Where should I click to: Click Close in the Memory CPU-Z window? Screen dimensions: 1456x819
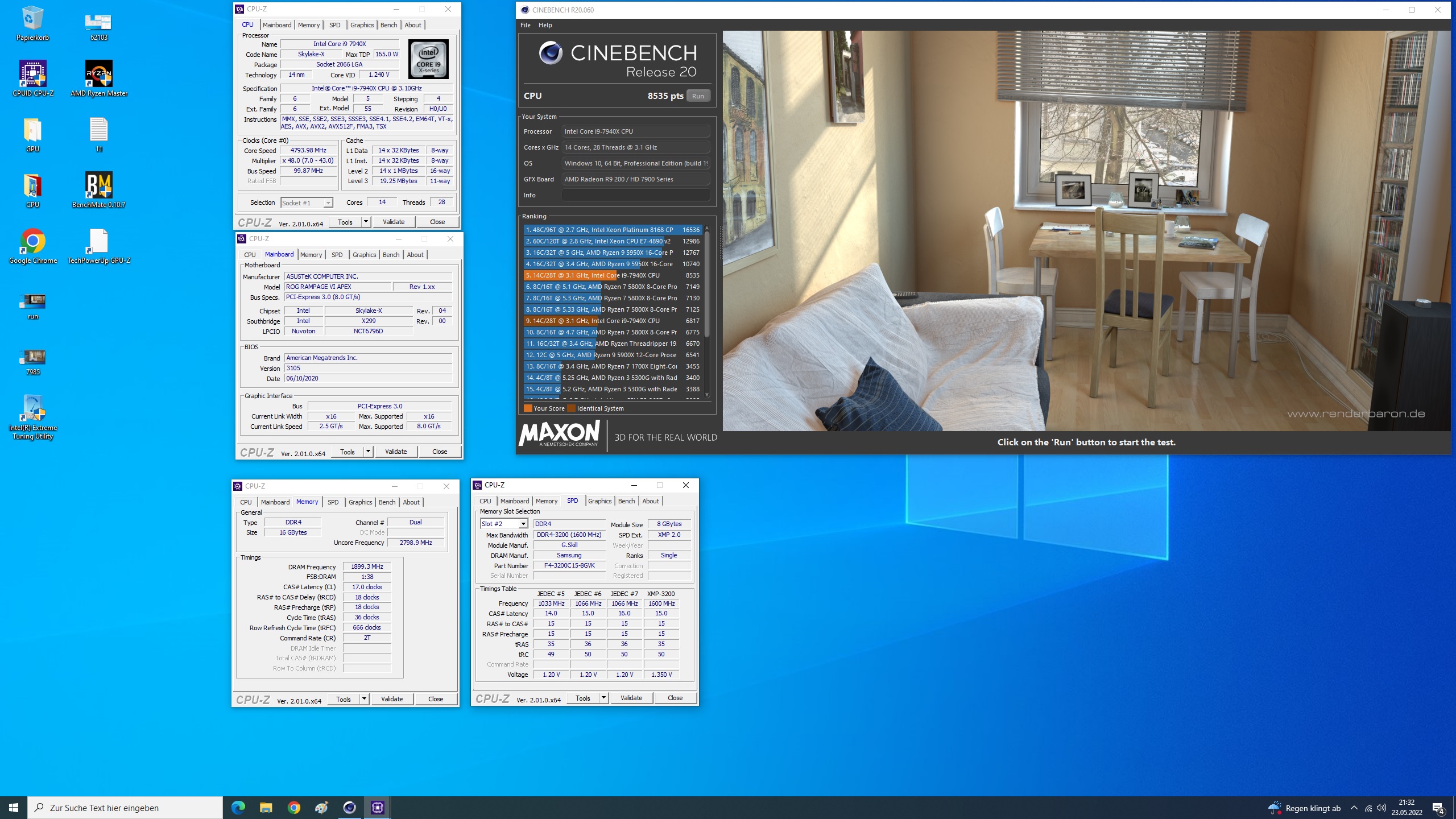click(x=436, y=699)
